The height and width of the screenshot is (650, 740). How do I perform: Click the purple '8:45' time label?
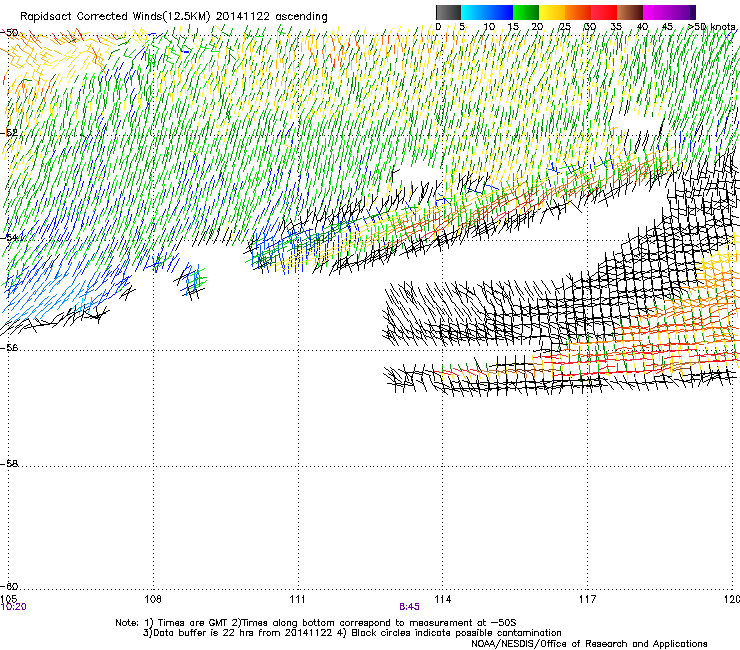click(x=409, y=607)
